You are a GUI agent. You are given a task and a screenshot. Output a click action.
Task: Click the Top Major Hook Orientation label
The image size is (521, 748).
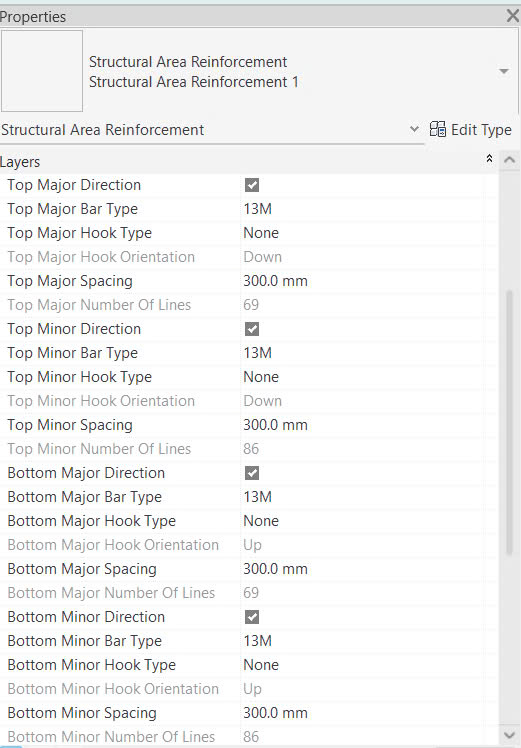pos(101,257)
